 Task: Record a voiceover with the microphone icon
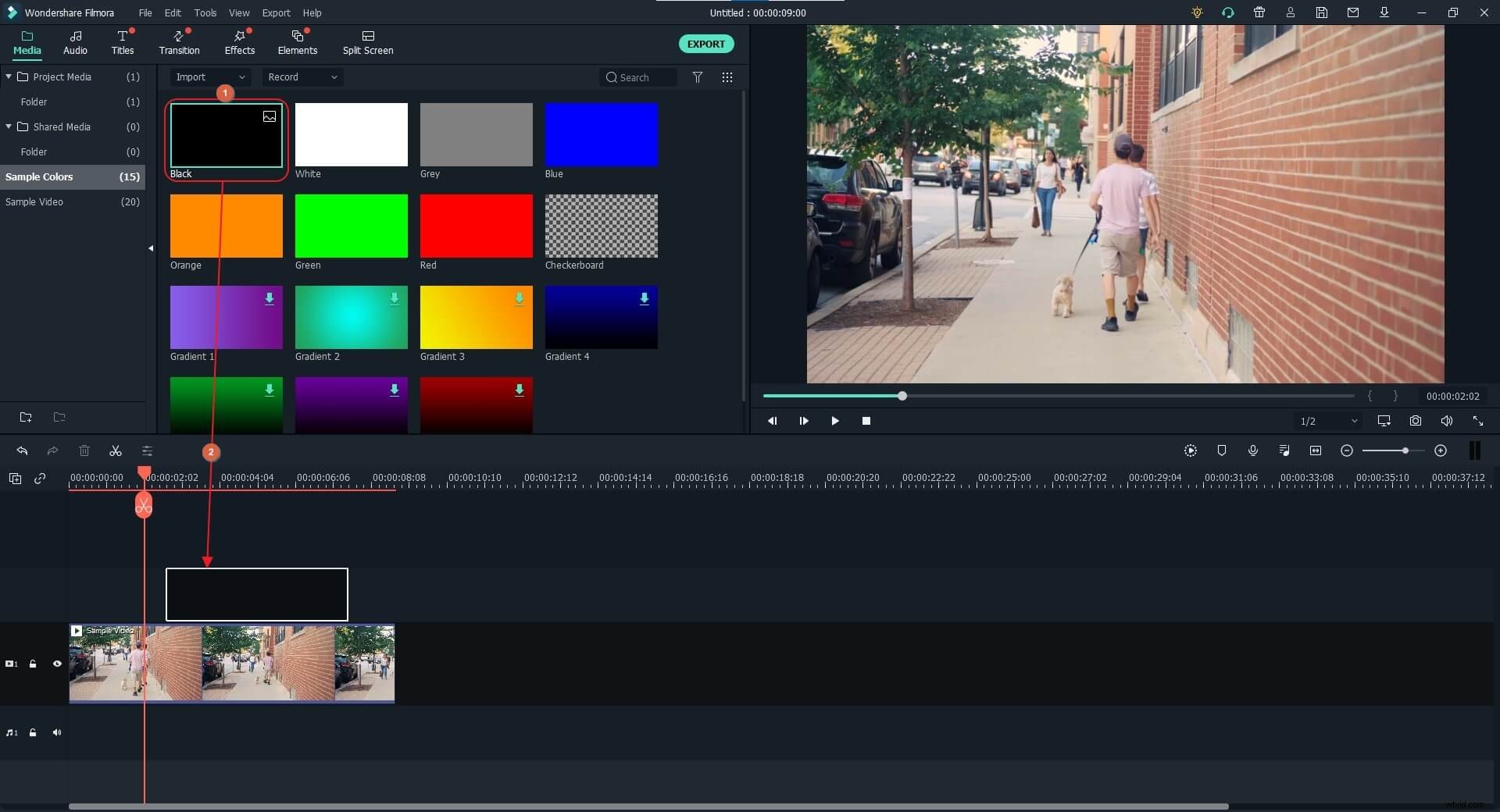coord(1253,451)
